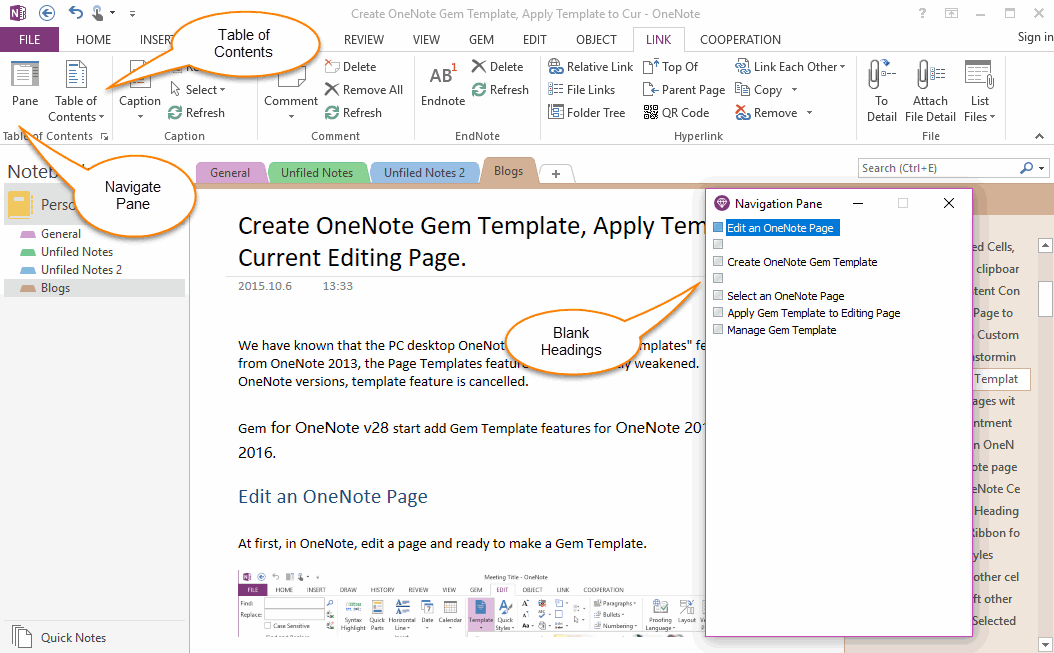Screen dimensions: 1054x653
Task: Refresh endnotes in the EndNote group
Action: [500, 89]
